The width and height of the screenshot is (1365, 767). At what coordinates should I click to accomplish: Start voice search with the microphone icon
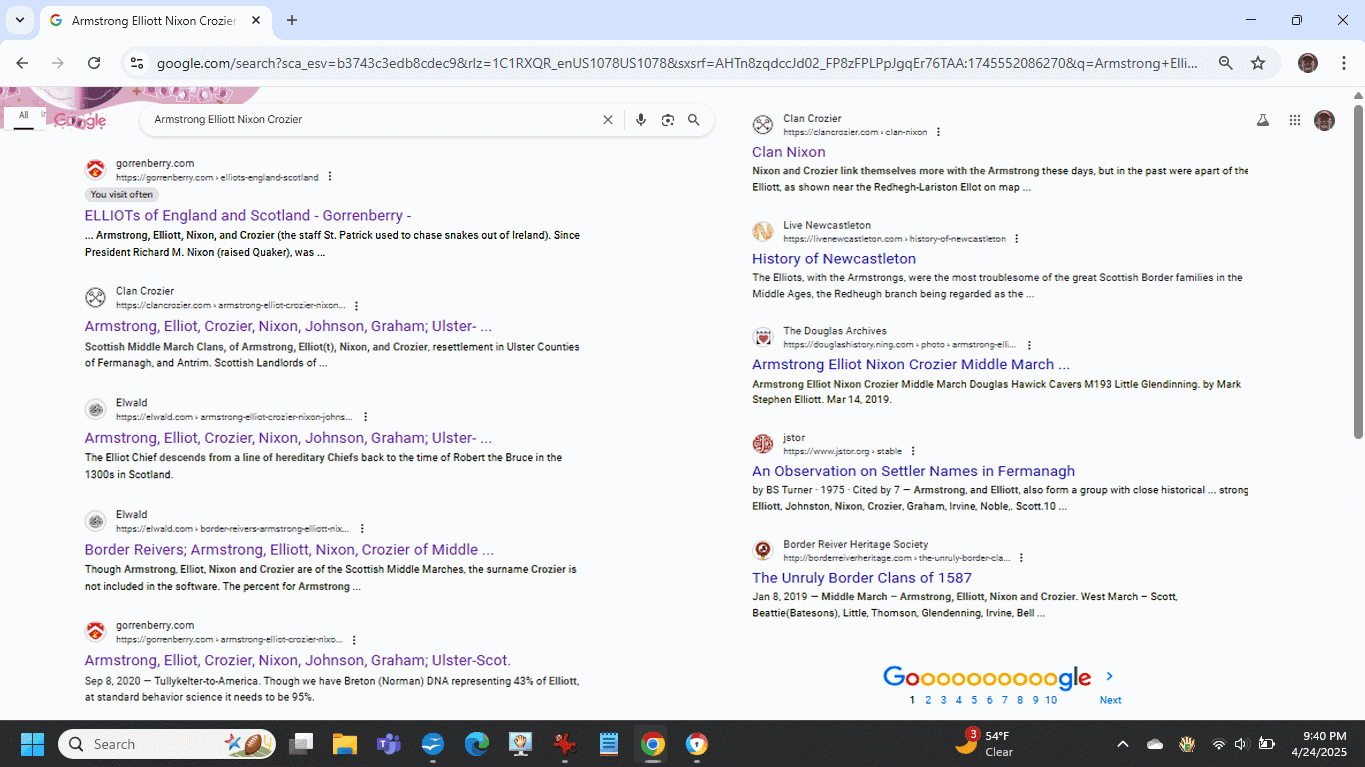(x=641, y=120)
